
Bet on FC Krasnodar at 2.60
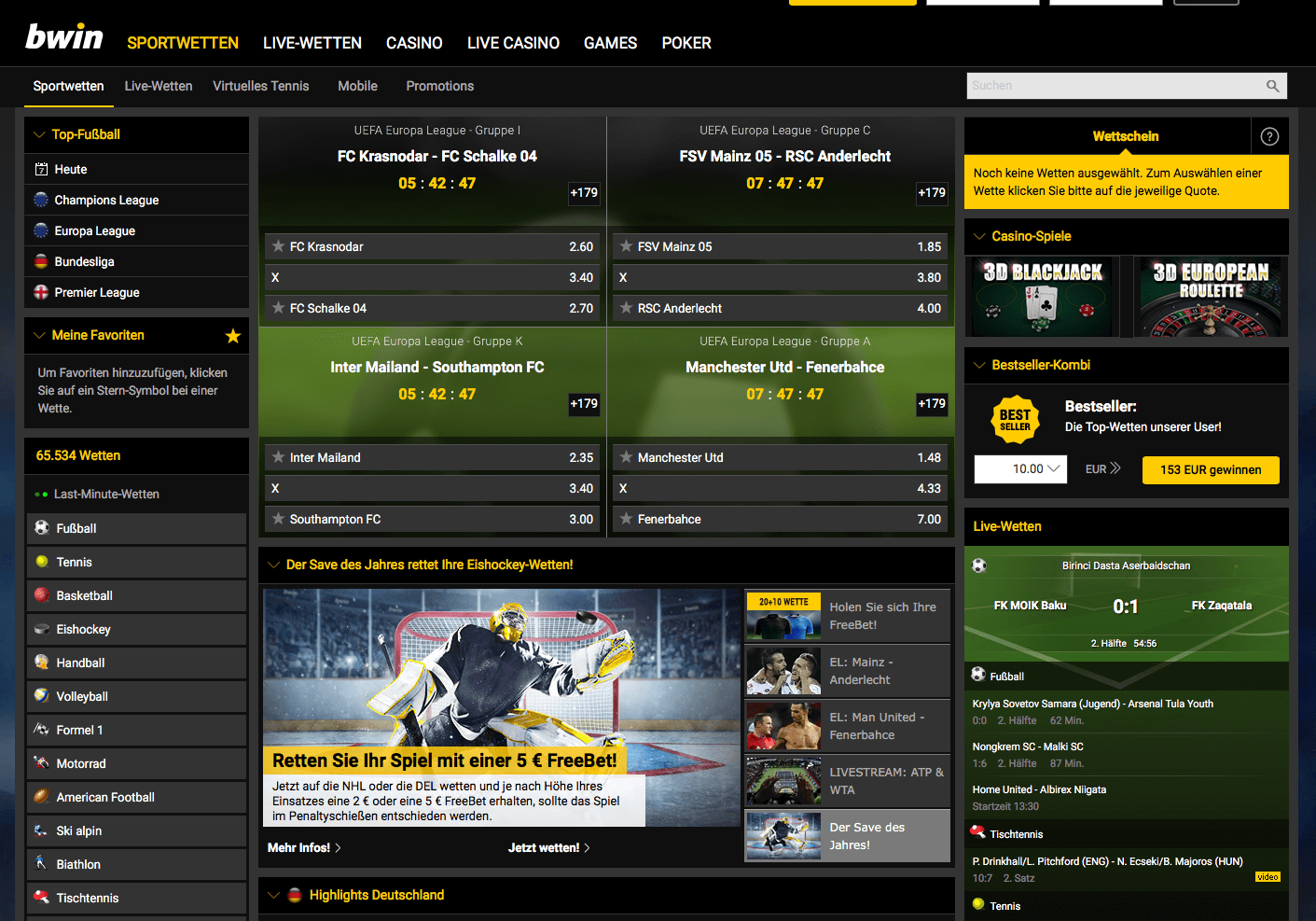[433, 246]
